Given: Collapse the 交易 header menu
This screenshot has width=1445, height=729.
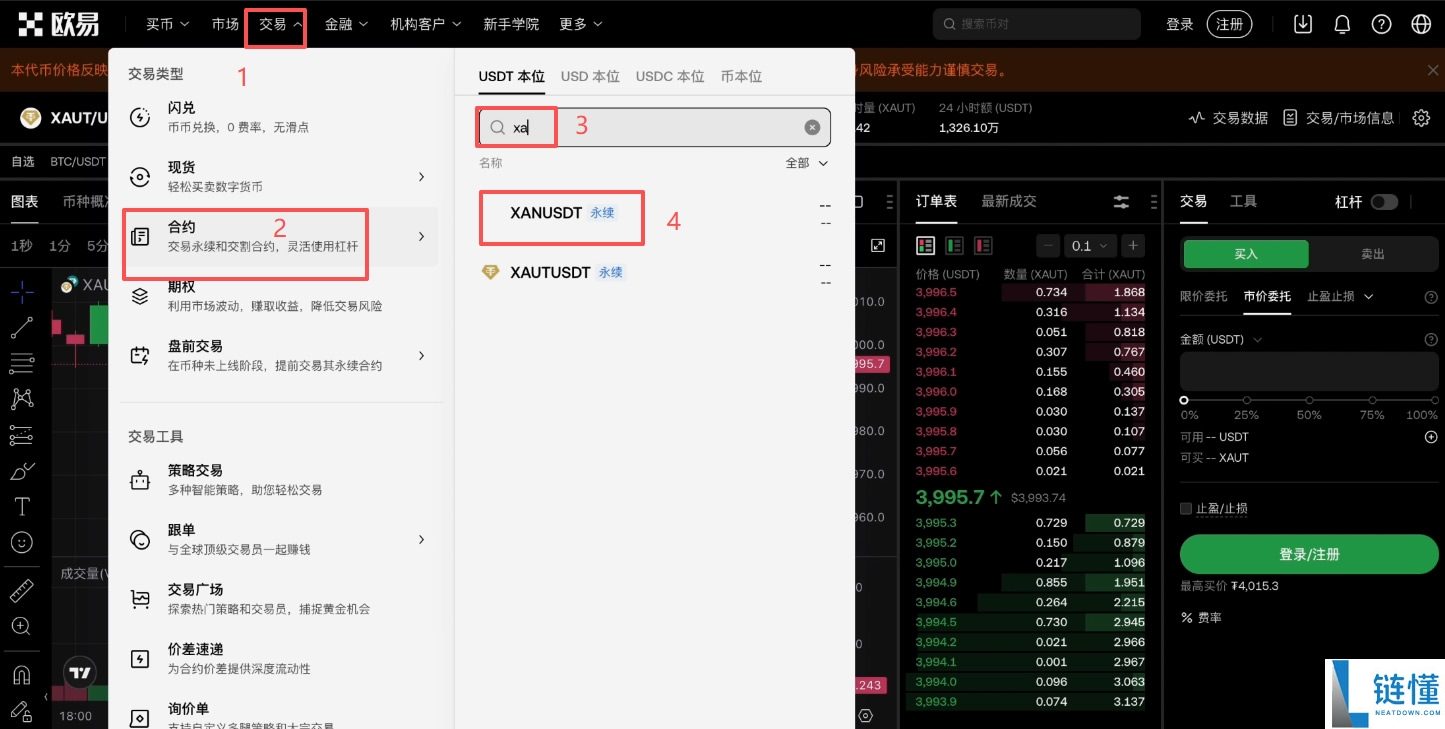Looking at the screenshot, I should pos(280,24).
